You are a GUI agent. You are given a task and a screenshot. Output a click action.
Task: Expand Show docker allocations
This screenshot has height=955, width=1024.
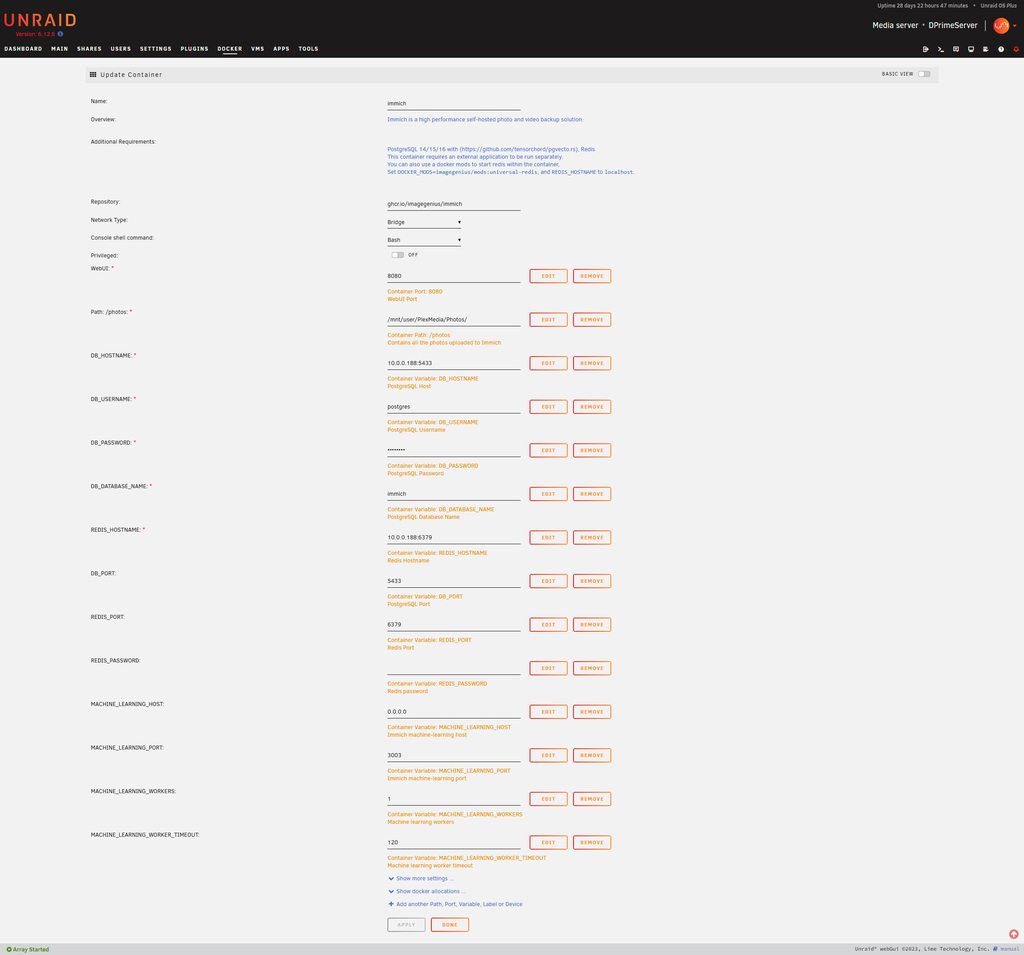pos(430,891)
